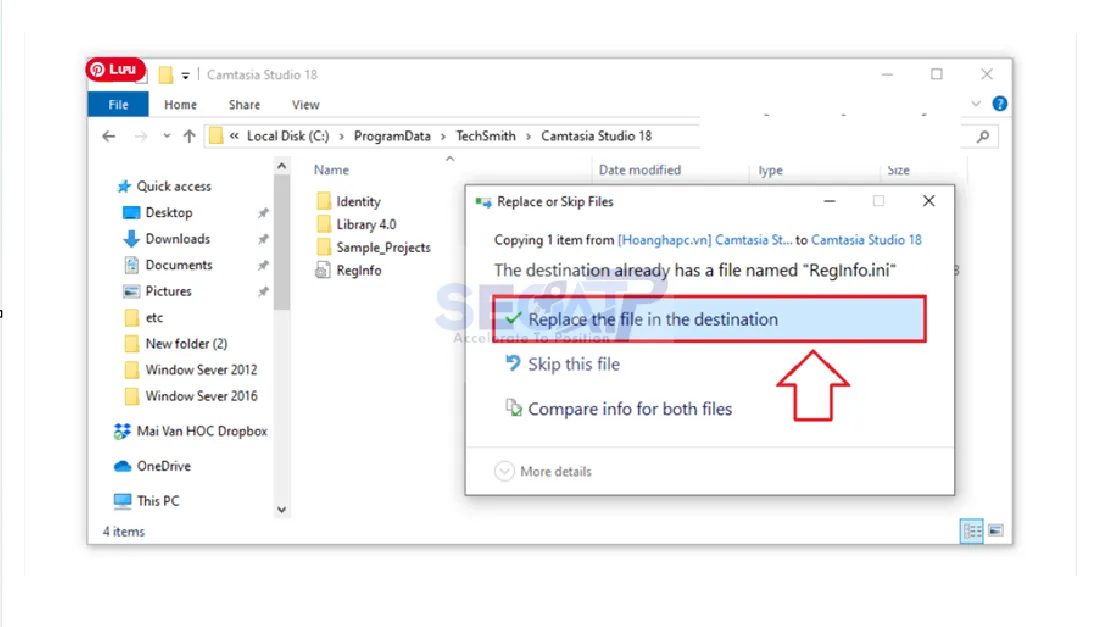Viewport: 1102px width, 627px height.
Task: Open the Quick Access Toolbar dropdown
Action: coord(186,74)
